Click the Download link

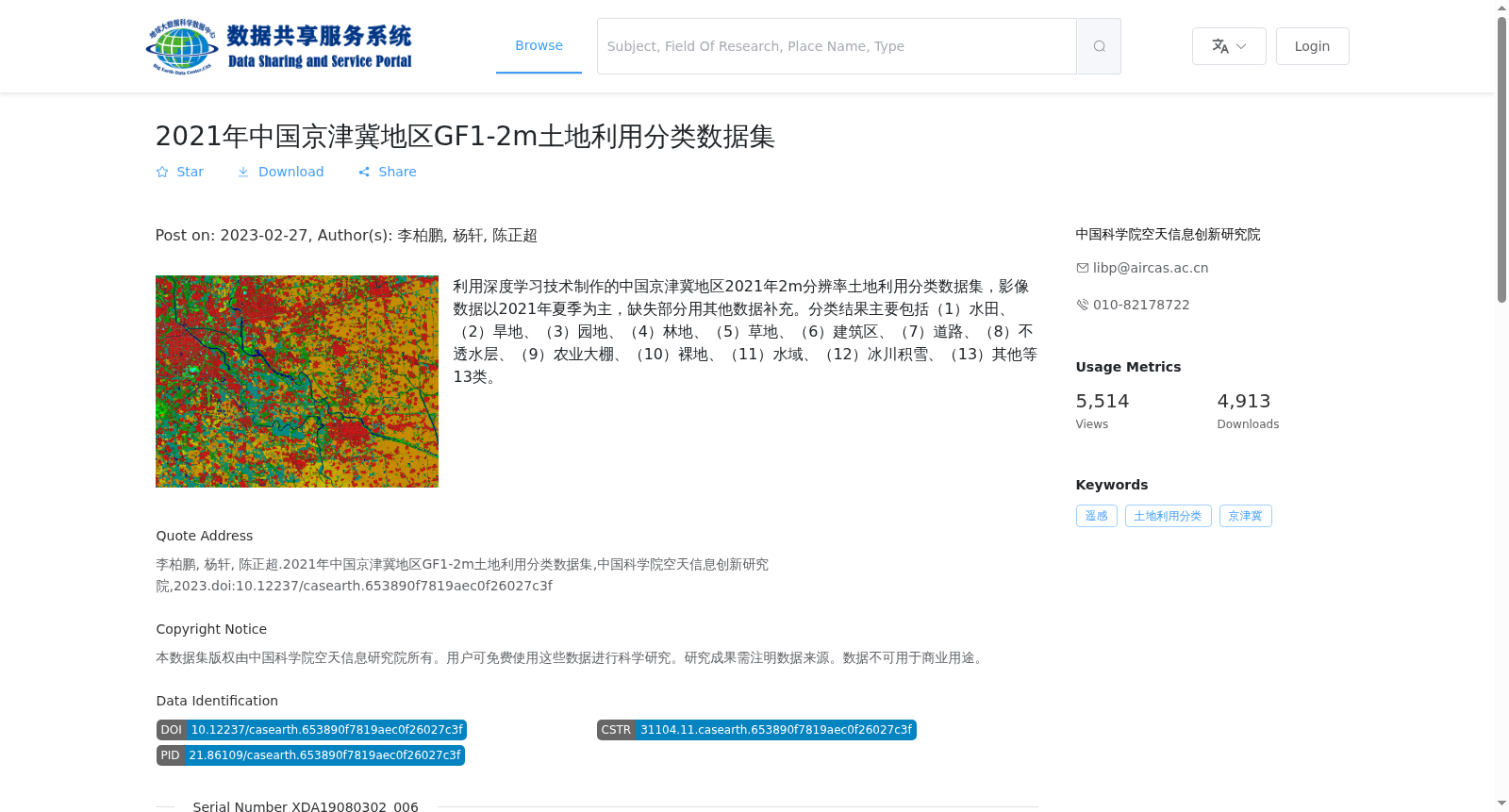[x=281, y=172]
